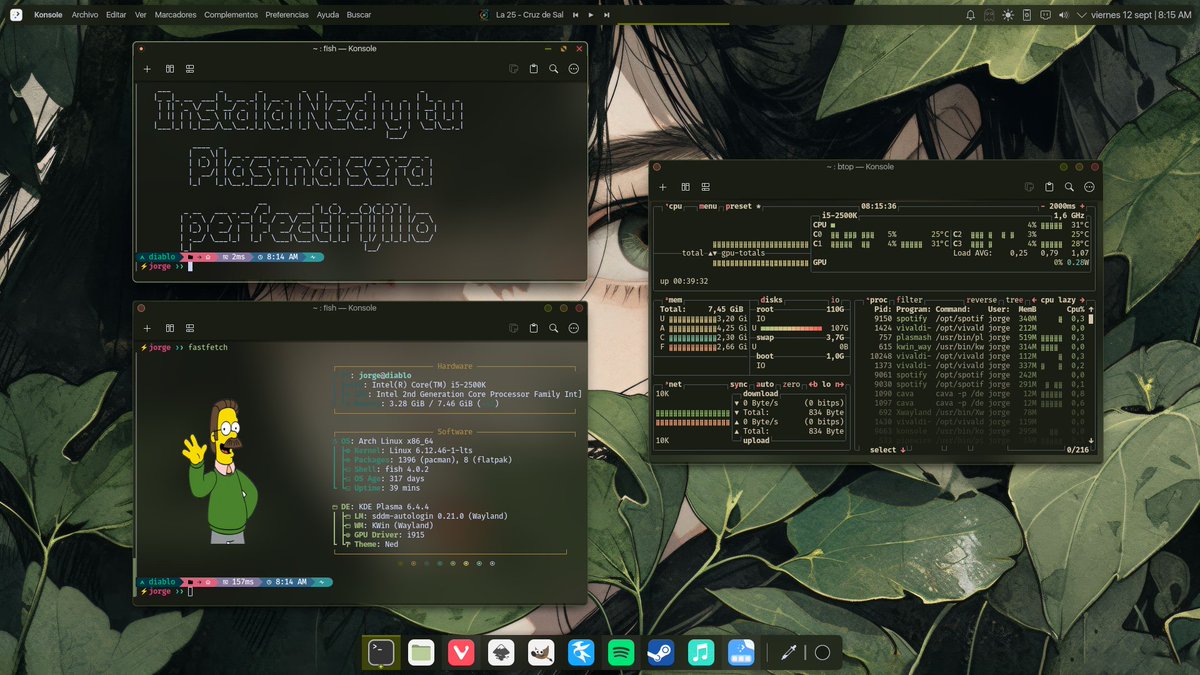Select next sort column arrow in btop proc
The image size is (1200, 675).
[1085, 299]
